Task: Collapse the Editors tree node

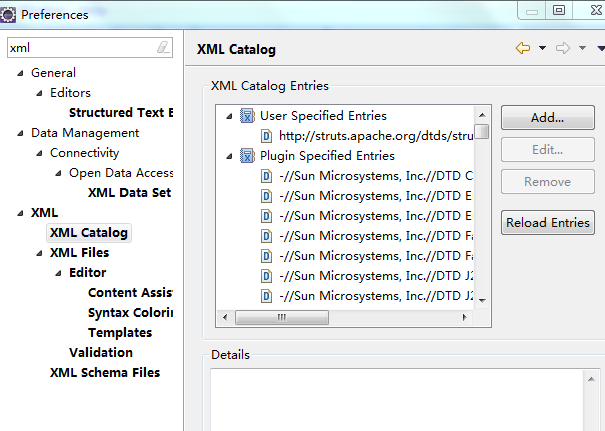Action: [39, 93]
